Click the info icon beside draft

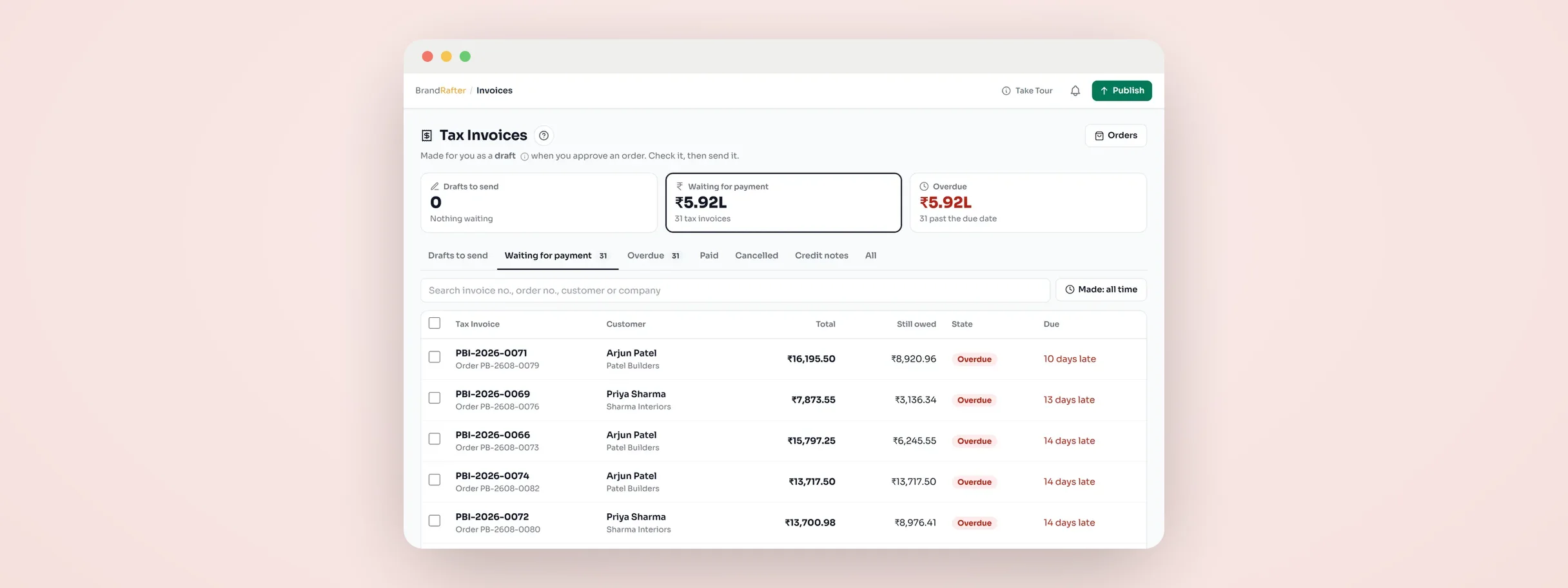[x=524, y=157]
